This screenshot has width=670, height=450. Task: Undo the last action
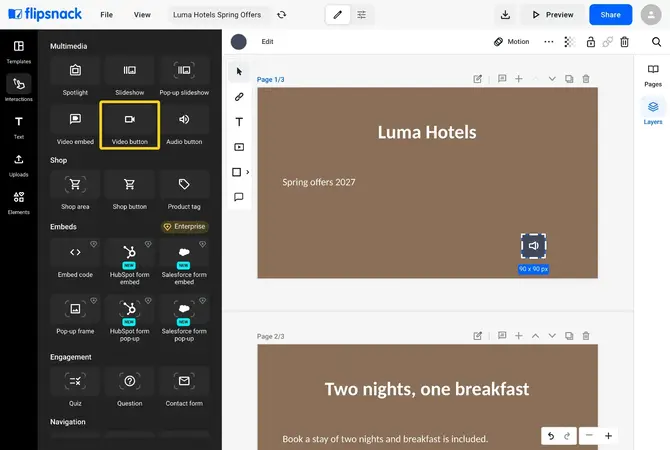[x=551, y=436]
